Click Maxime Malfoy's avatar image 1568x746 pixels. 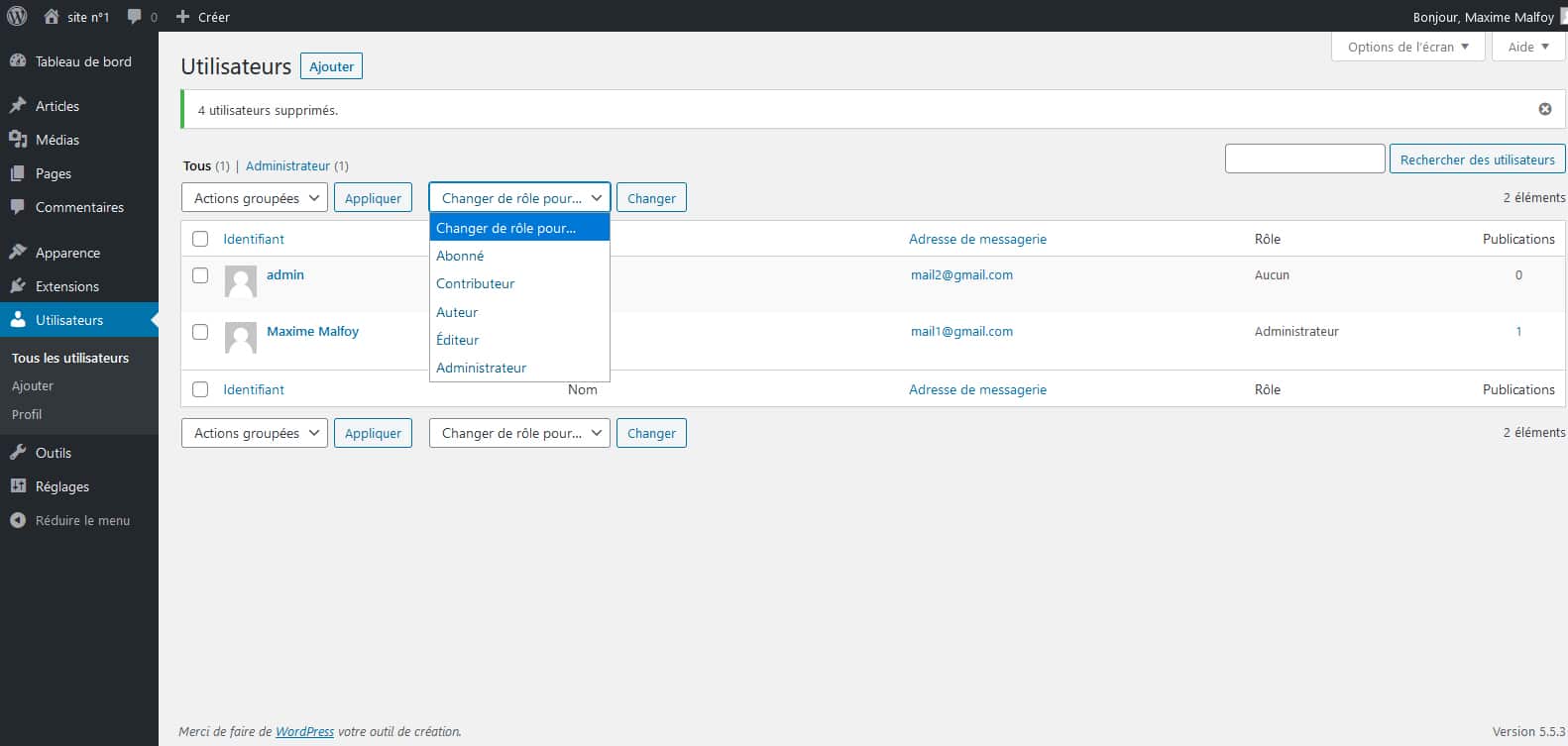[241, 338]
